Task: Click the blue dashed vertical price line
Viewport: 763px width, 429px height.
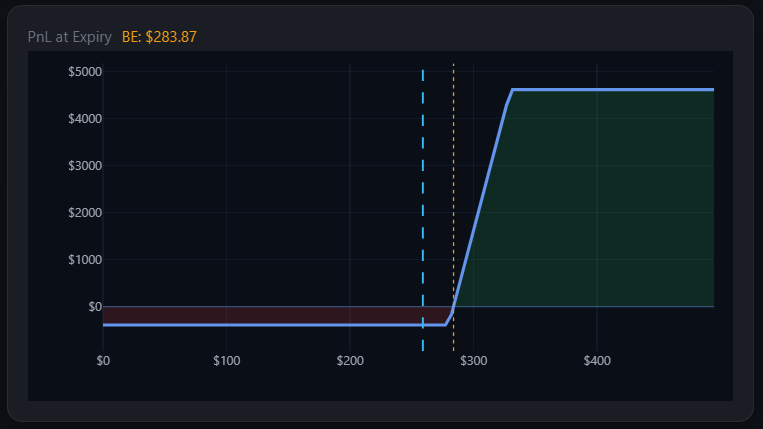Action: click(x=423, y=200)
